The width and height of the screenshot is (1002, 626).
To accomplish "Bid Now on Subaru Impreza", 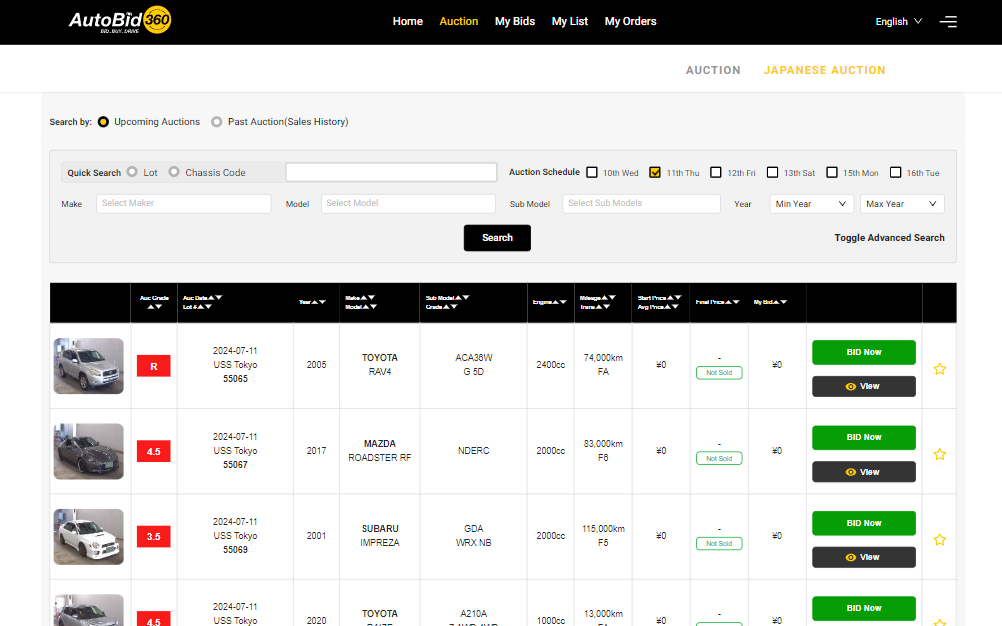I will 863,523.
